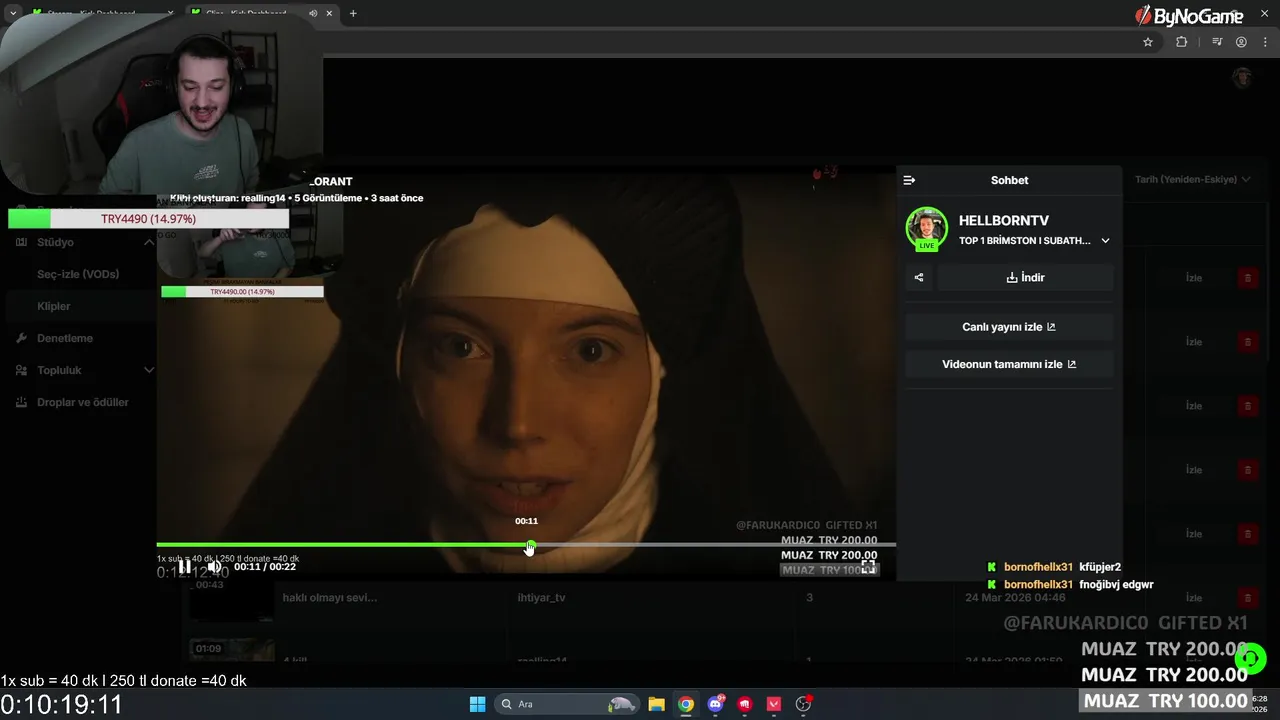Delete the second clip with trash icon
1280x720 pixels.
coord(1247,342)
